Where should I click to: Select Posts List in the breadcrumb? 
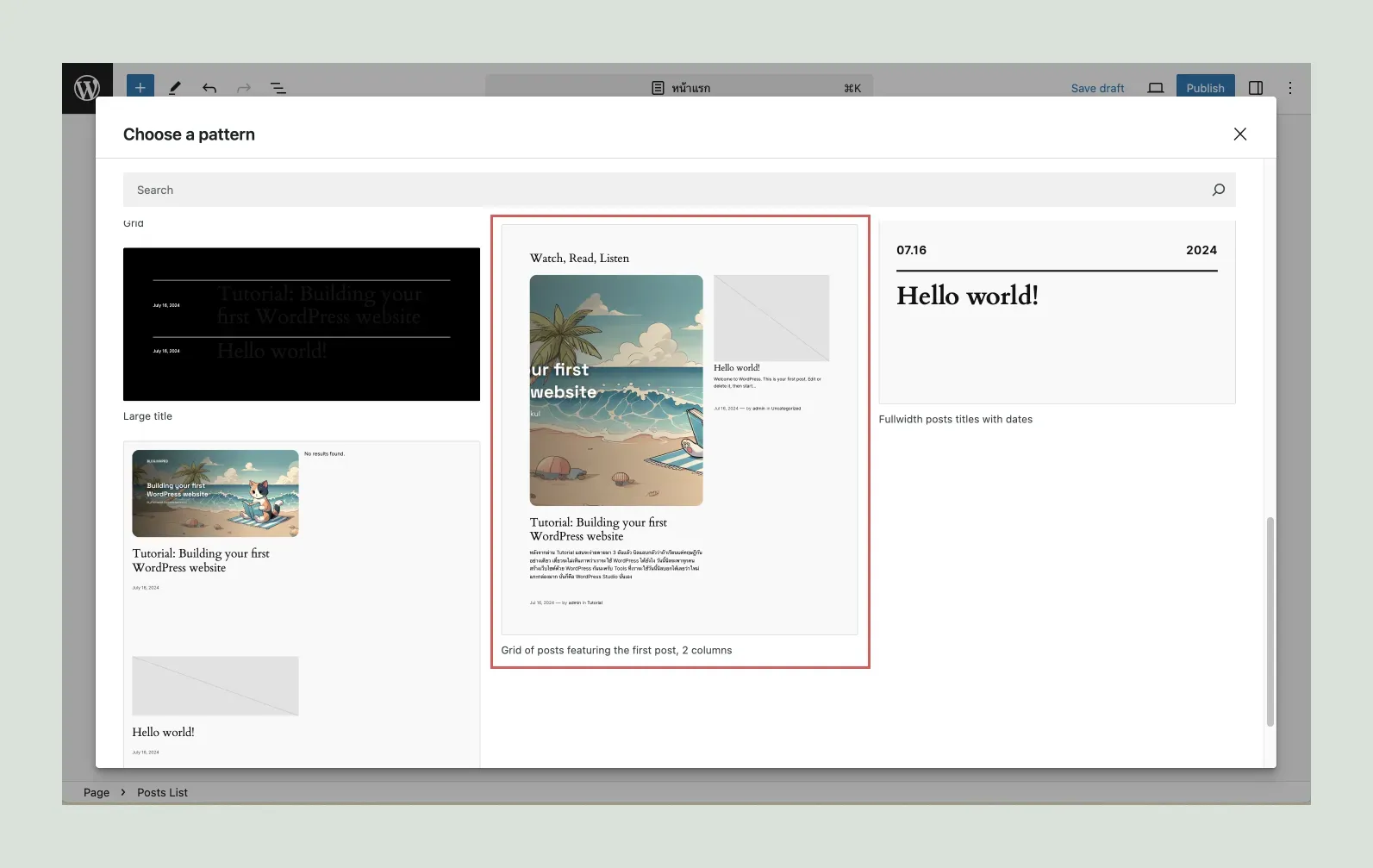pos(162,792)
